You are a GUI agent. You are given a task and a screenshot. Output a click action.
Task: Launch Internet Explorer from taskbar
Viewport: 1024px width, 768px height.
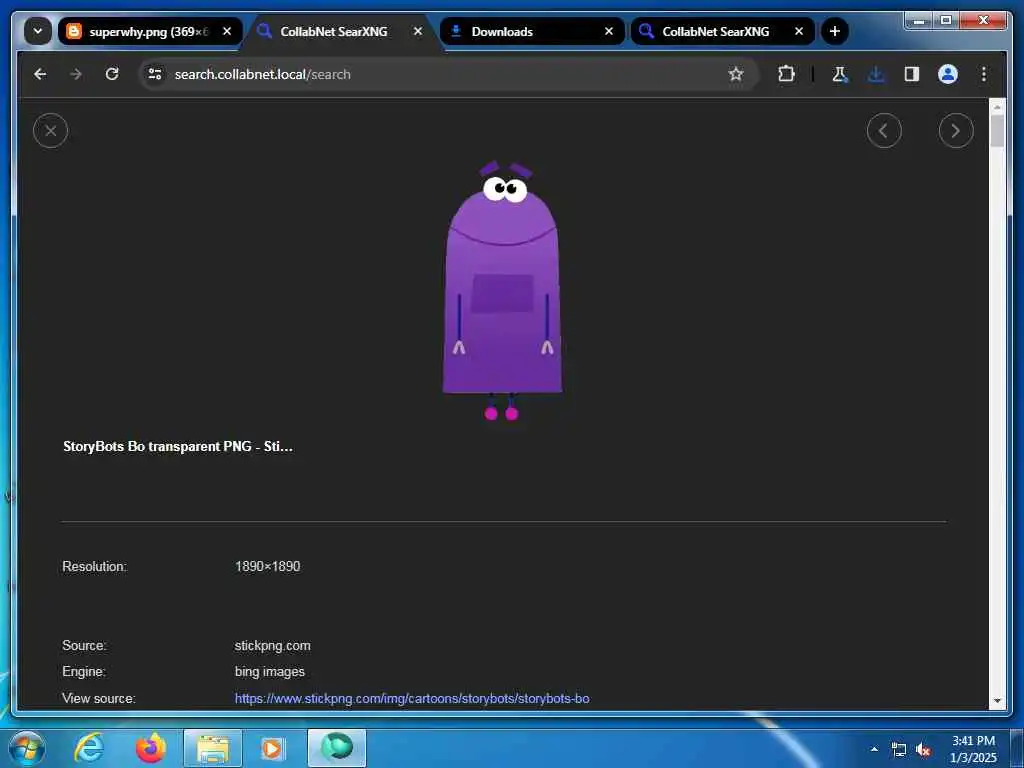89,748
